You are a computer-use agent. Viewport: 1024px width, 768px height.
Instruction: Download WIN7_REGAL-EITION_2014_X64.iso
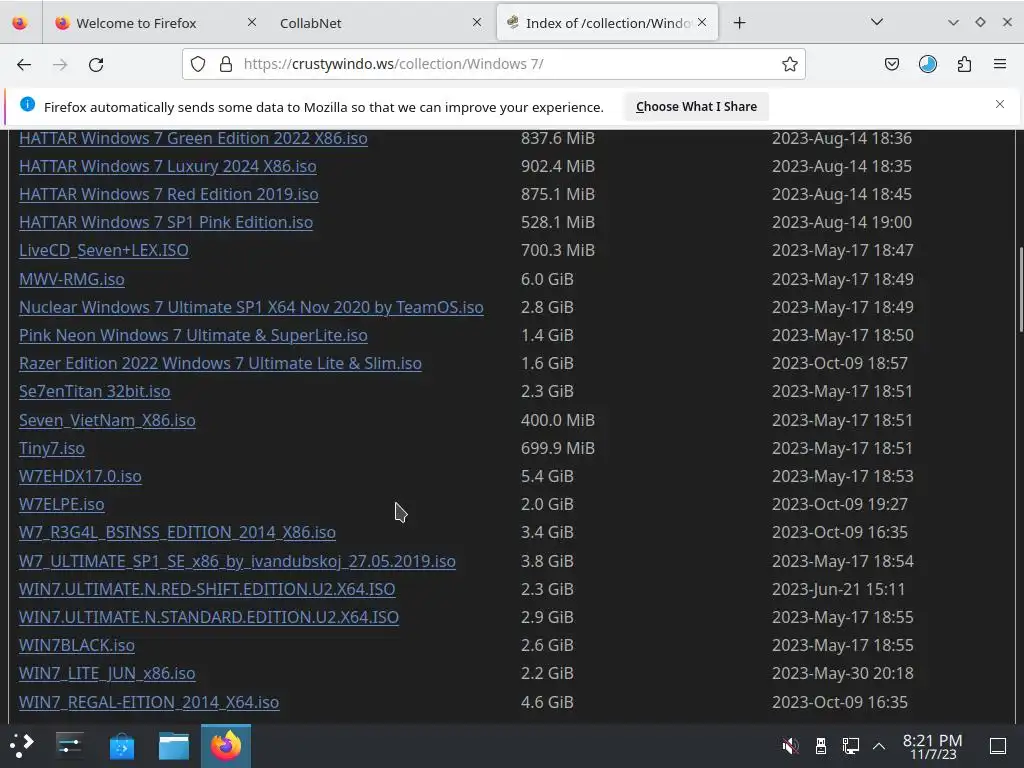pos(149,703)
